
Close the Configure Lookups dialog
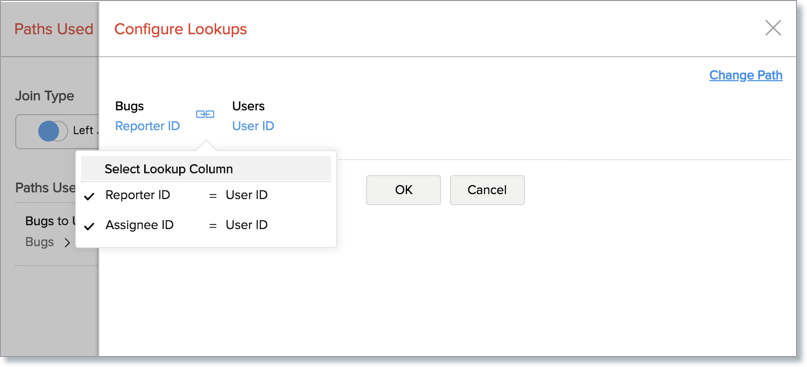pyautogui.click(x=773, y=28)
